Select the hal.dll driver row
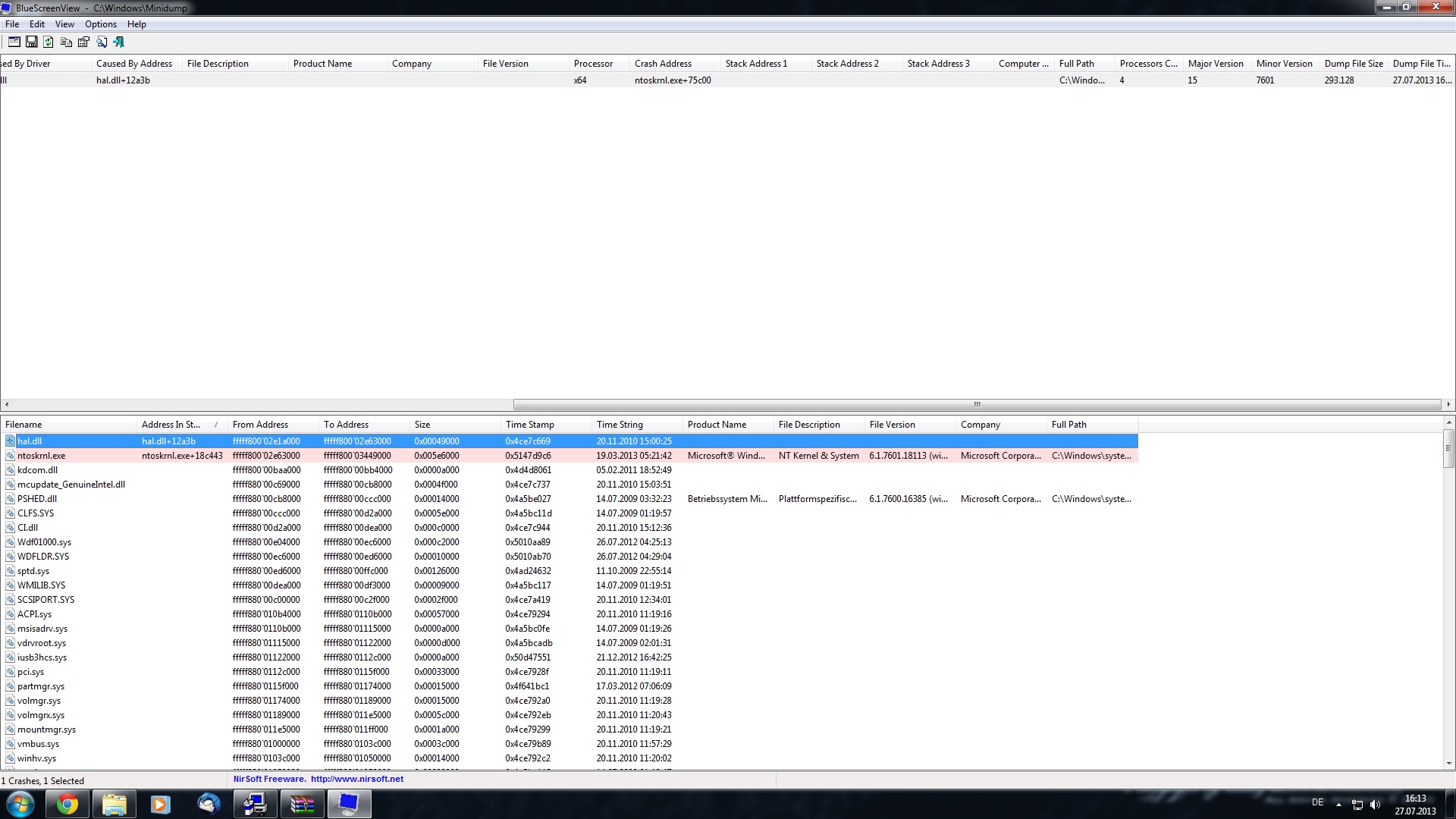 (x=30, y=441)
